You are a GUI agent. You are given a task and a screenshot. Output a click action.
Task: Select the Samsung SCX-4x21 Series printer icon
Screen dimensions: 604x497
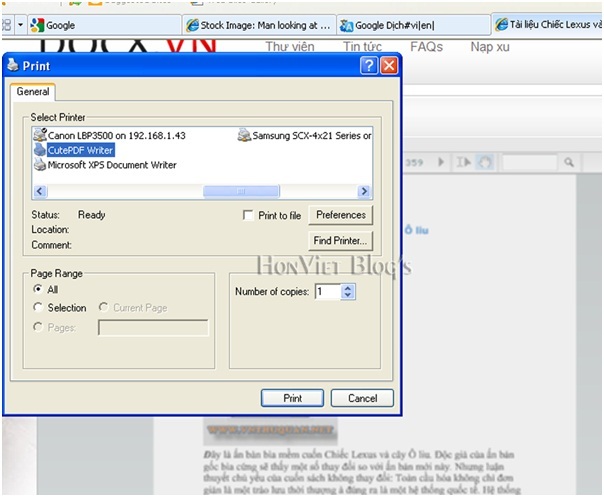tap(244, 135)
